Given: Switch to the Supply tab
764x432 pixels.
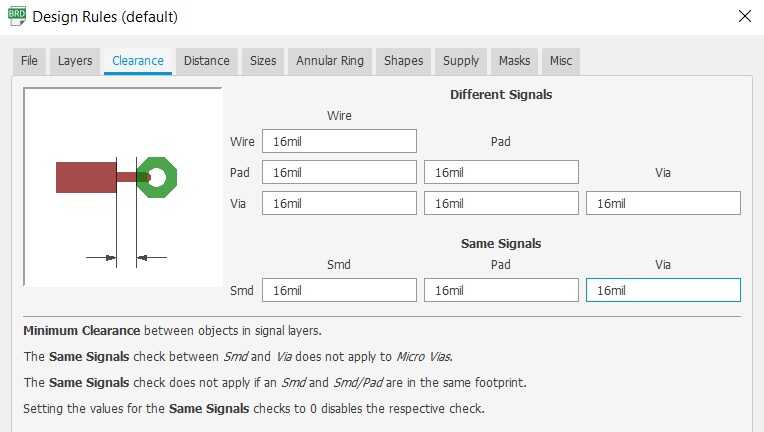Looking at the screenshot, I should [x=461, y=61].
